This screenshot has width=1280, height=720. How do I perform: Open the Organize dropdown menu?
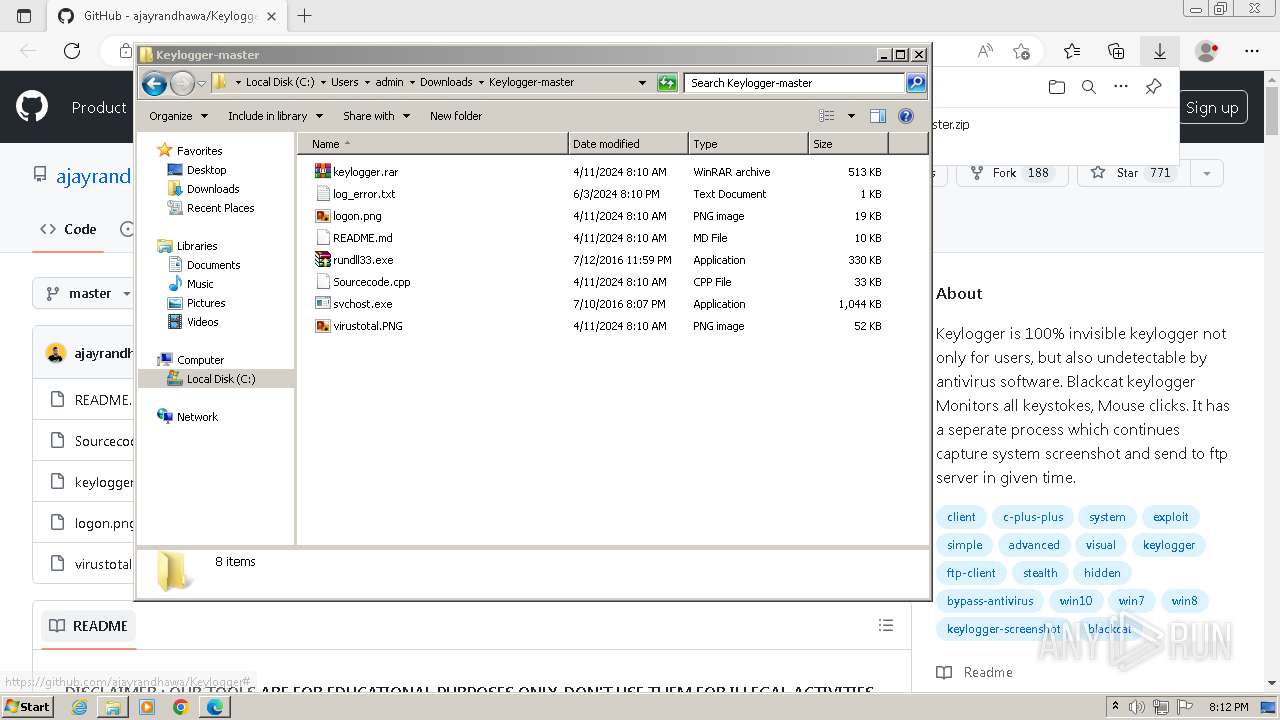178,116
